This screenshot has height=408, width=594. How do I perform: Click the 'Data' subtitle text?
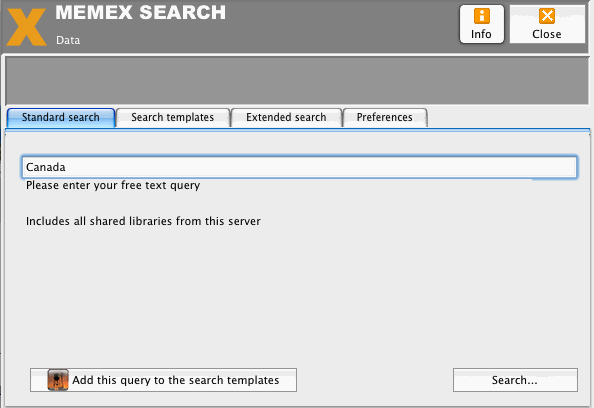[68, 40]
